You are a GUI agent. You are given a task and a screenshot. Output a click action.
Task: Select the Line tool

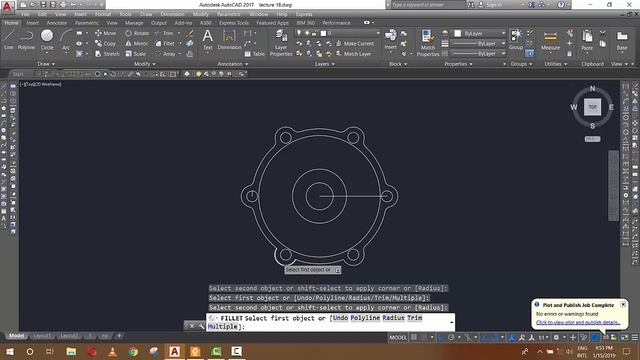coord(9,40)
